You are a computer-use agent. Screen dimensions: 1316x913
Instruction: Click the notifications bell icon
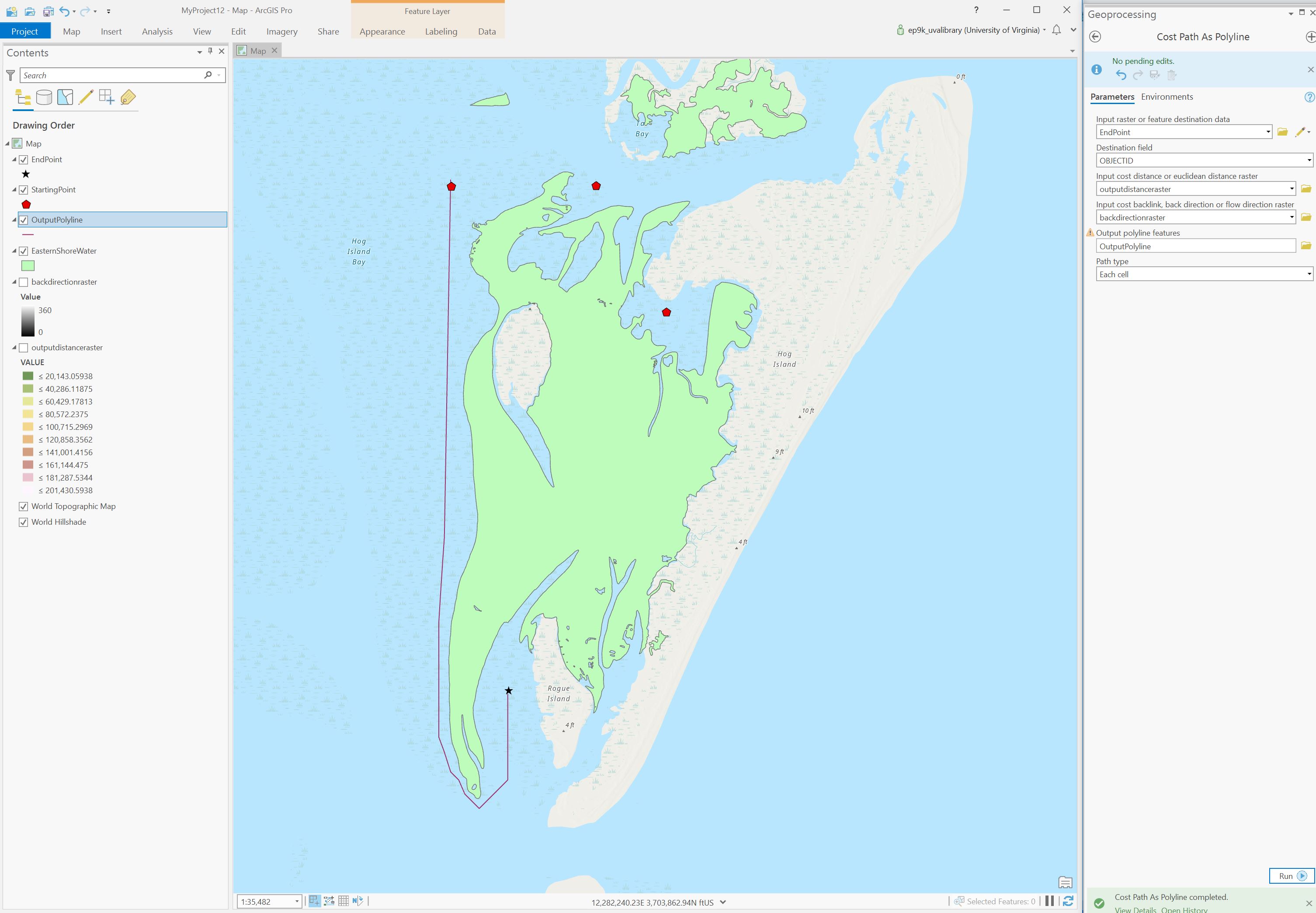point(1056,30)
